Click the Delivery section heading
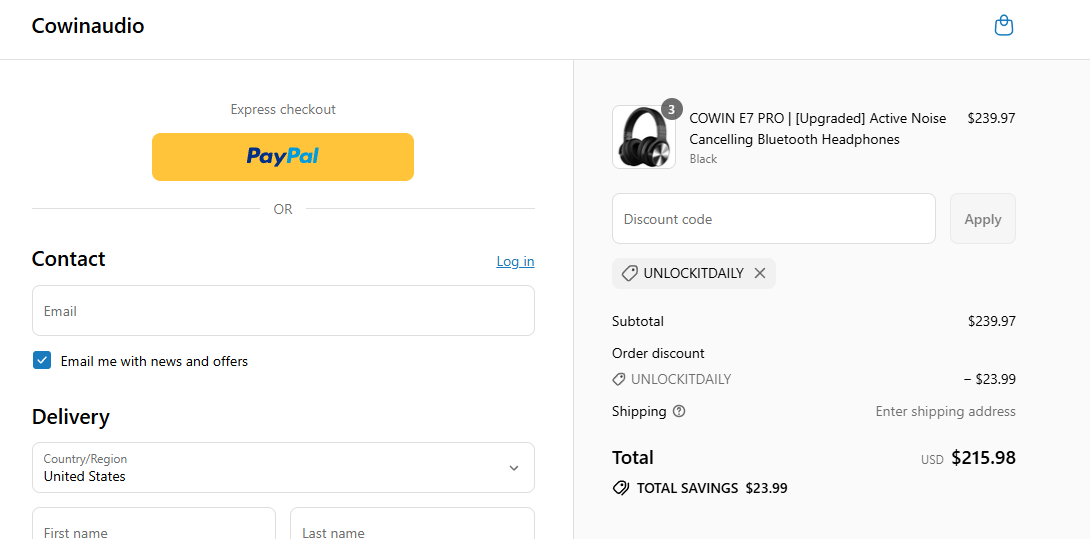Viewport: 1090px width, 539px height. click(x=71, y=417)
